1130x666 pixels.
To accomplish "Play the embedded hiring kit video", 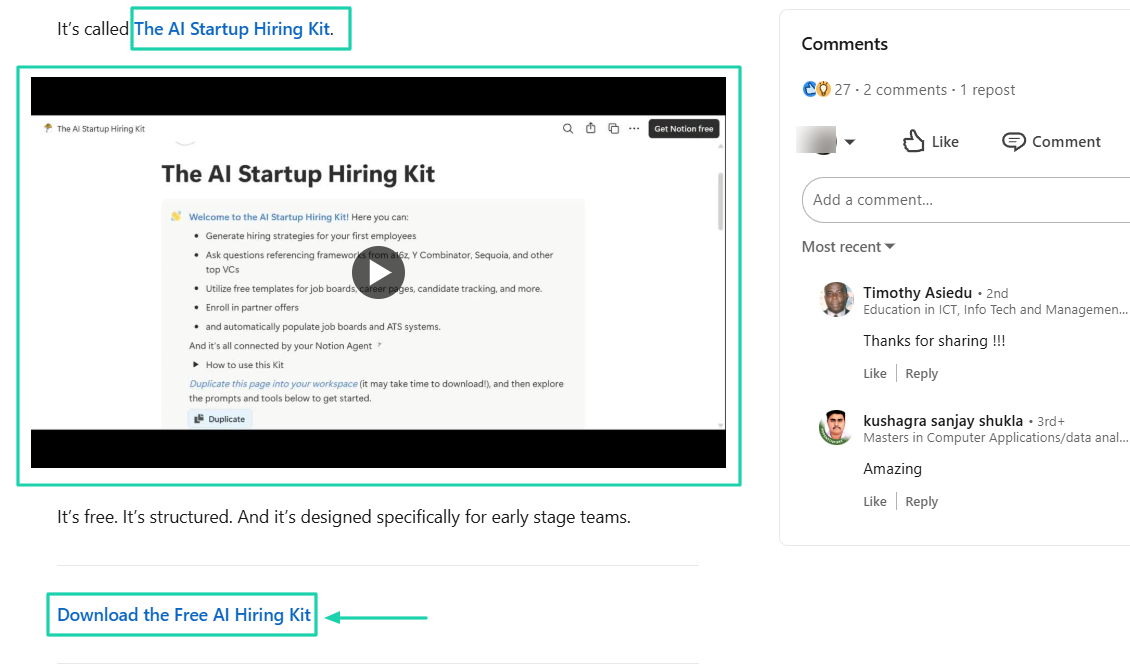I will tap(378, 272).
